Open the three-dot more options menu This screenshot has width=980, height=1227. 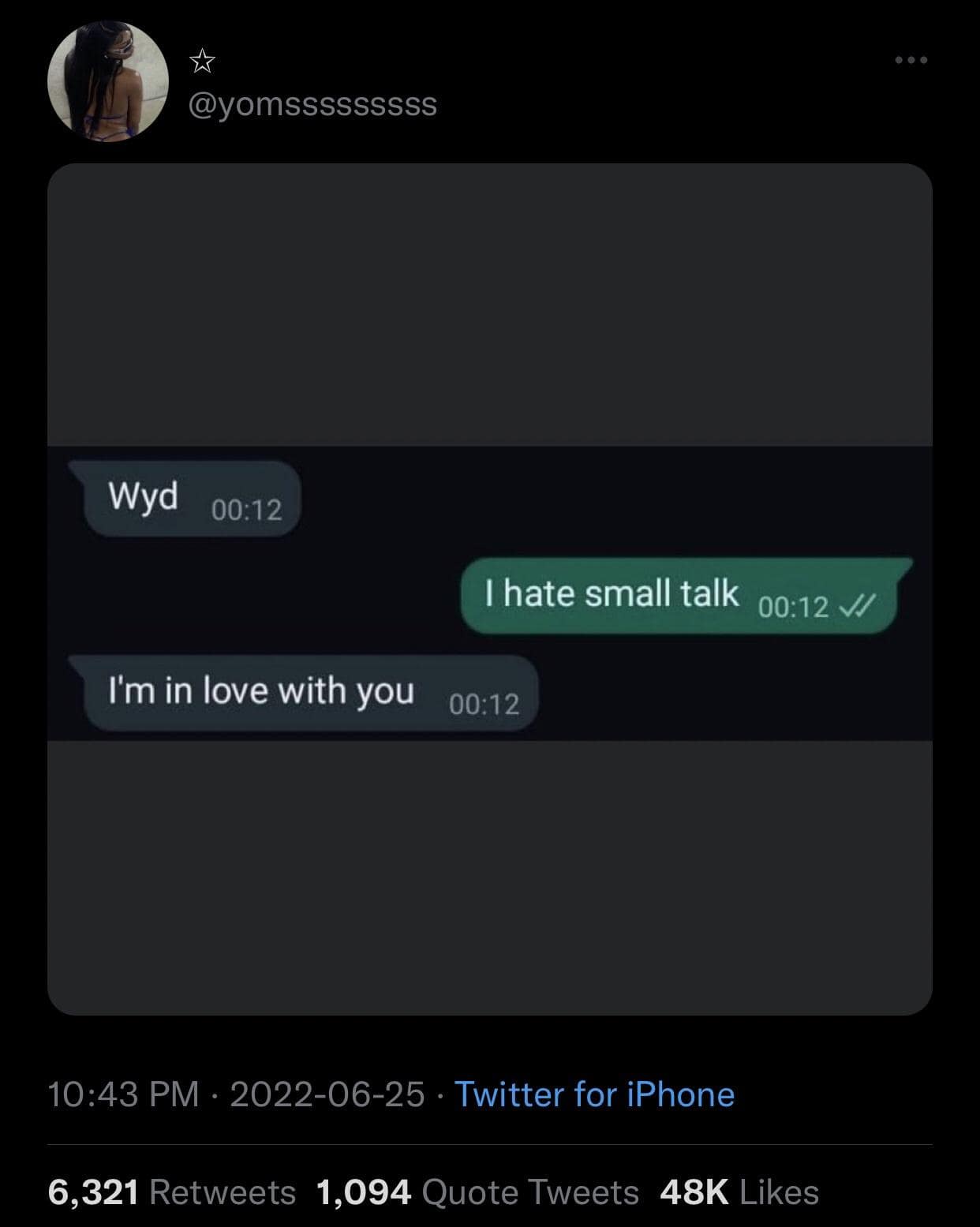click(911, 60)
